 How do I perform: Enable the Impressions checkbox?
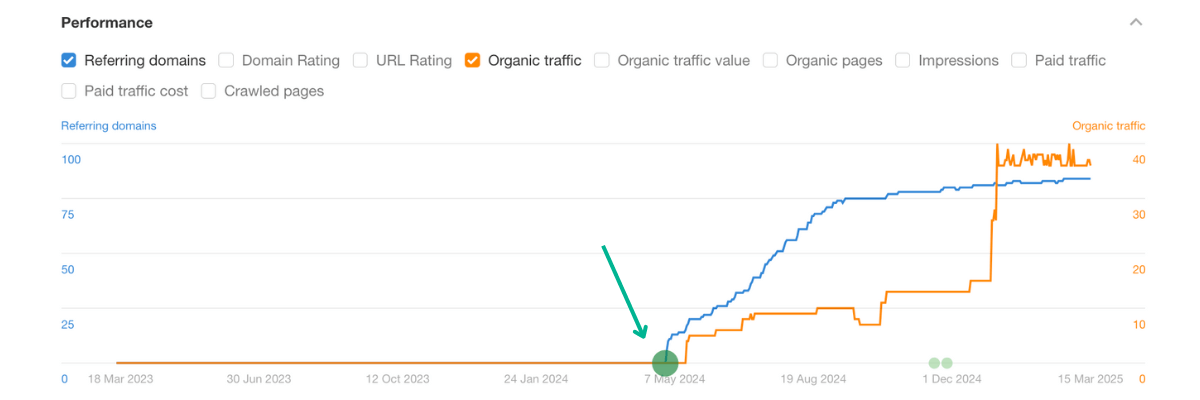point(902,60)
